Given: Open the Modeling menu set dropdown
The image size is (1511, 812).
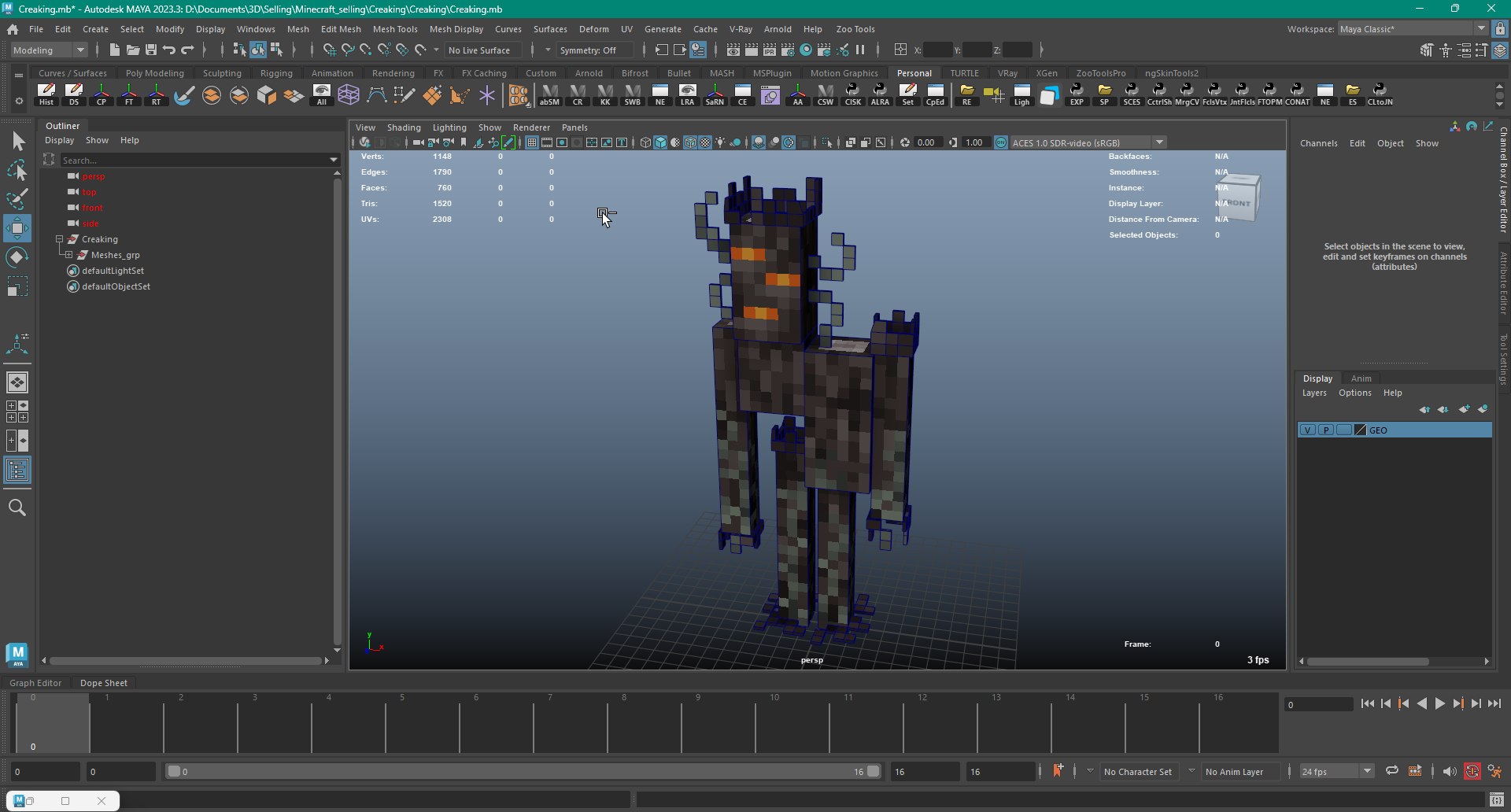Looking at the screenshot, I should pyautogui.click(x=50, y=50).
